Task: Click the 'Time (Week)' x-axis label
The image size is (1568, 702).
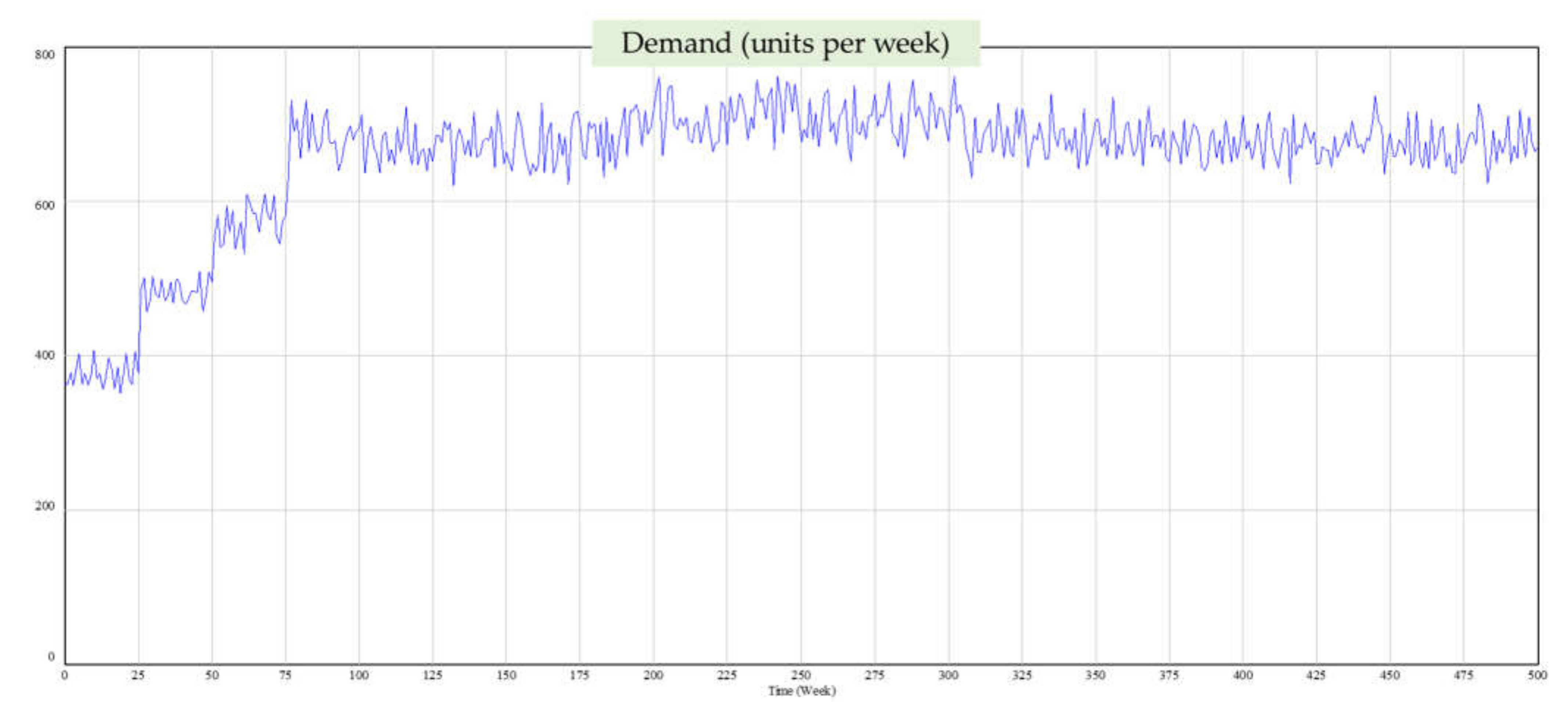Action: coord(801,691)
